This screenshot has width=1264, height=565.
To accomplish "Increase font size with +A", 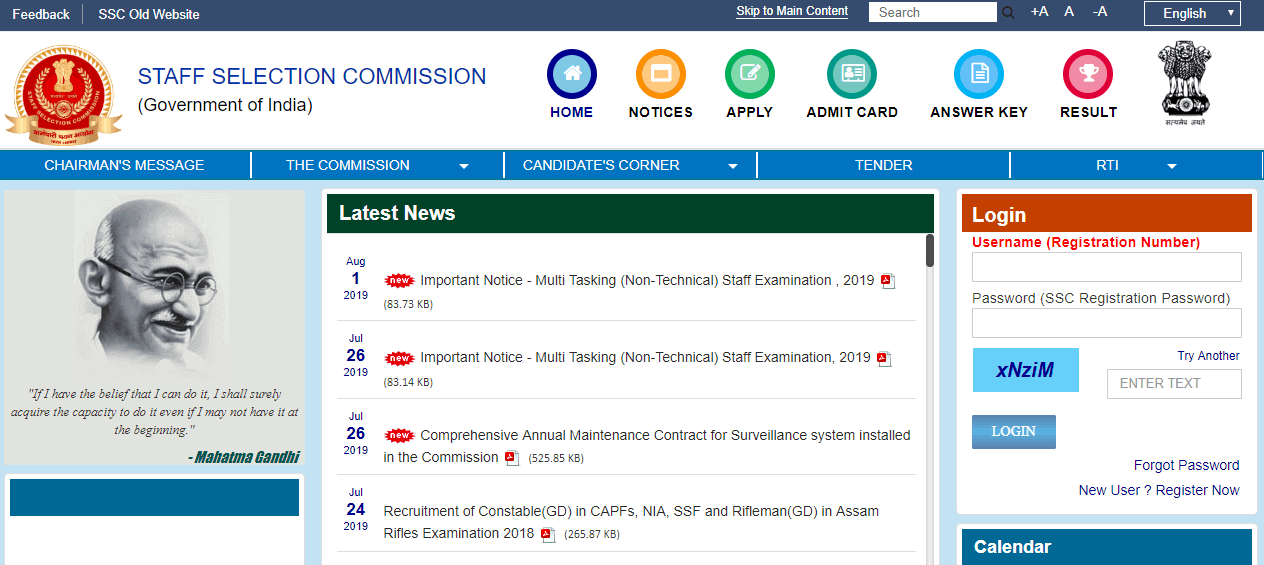I will pyautogui.click(x=1039, y=12).
